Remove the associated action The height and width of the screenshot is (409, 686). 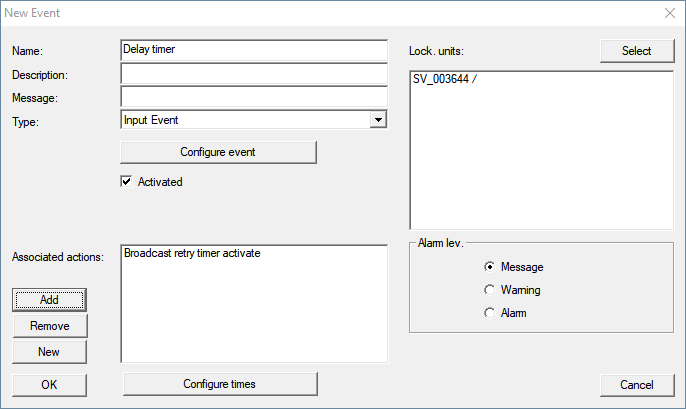(50, 326)
